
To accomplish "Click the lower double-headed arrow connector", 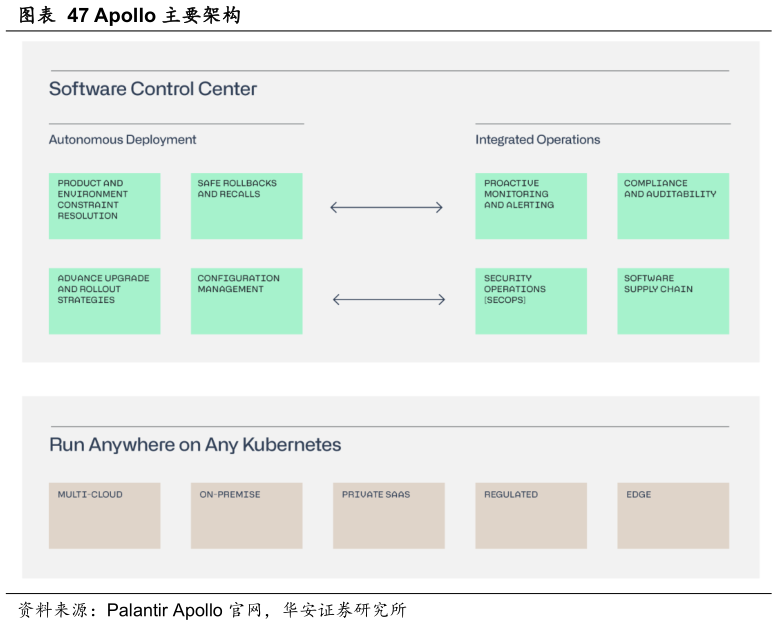I will pyautogui.click(x=388, y=299).
